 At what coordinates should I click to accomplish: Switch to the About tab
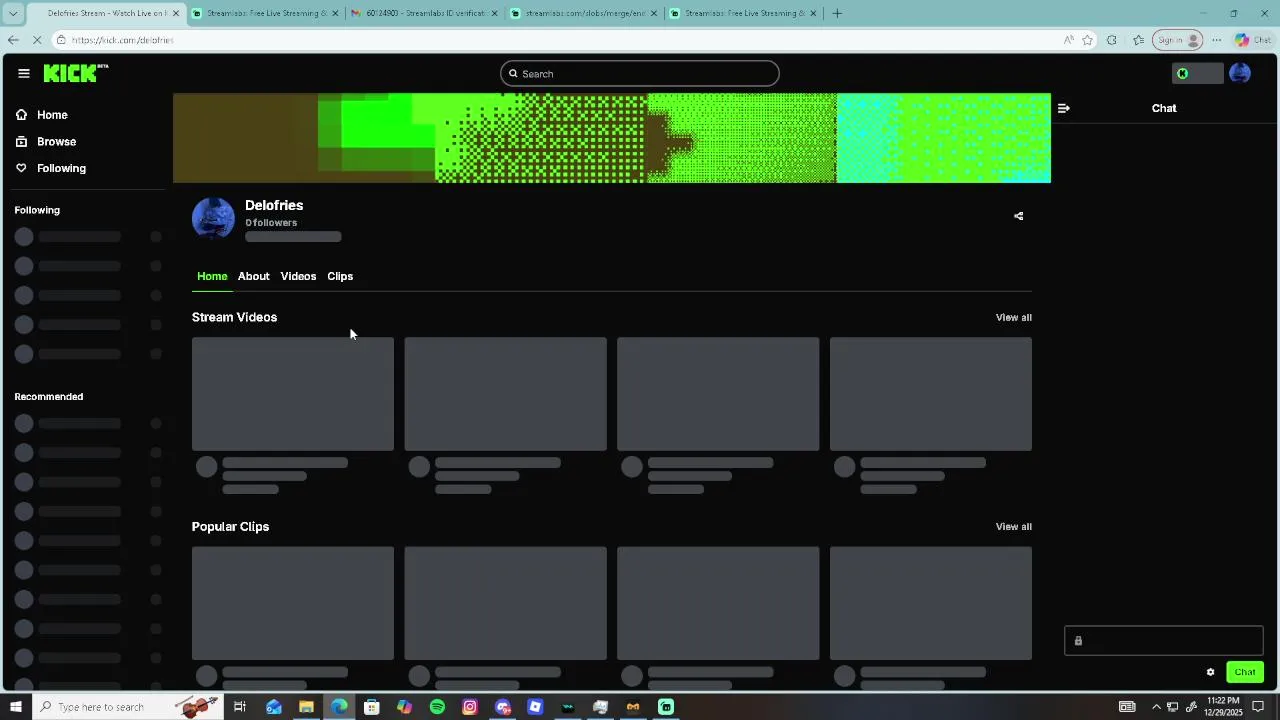coord(254,276)
